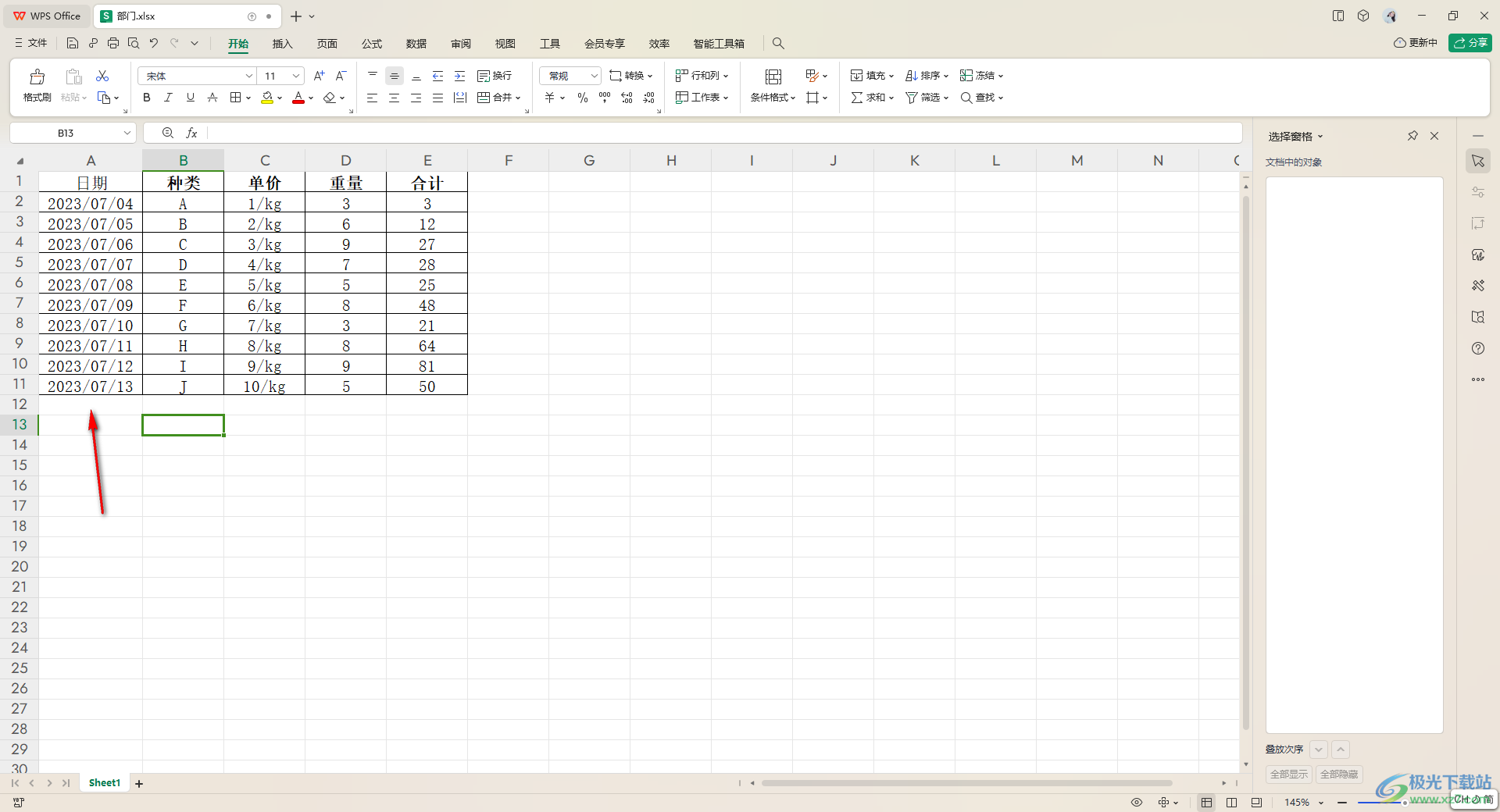
Task: Open the font size dropdown showing 11
Action: pyautogui.click(x=296, y=76)
